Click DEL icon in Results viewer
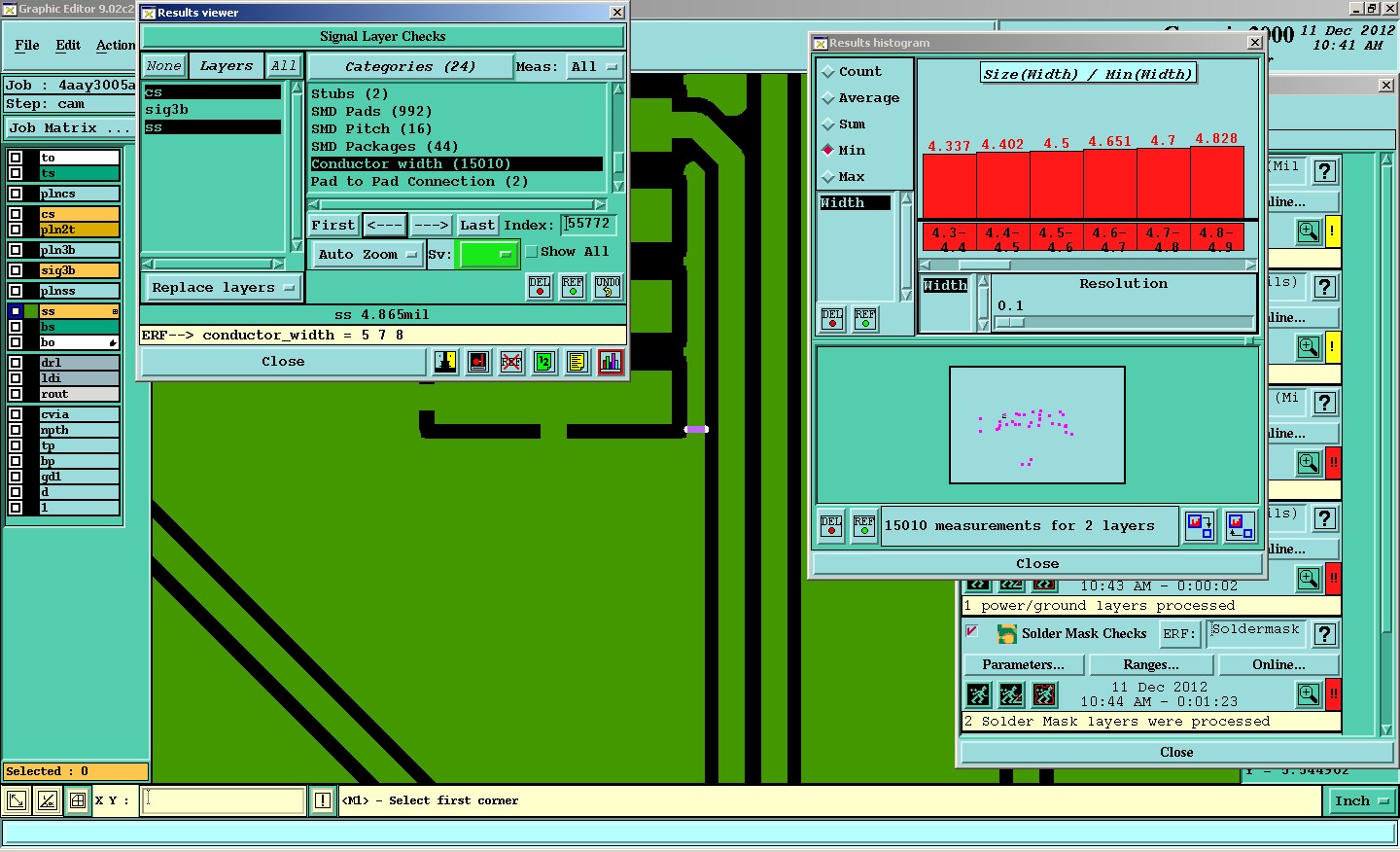This screenshot has height=852, width=1400. click(x=540, y=287)
